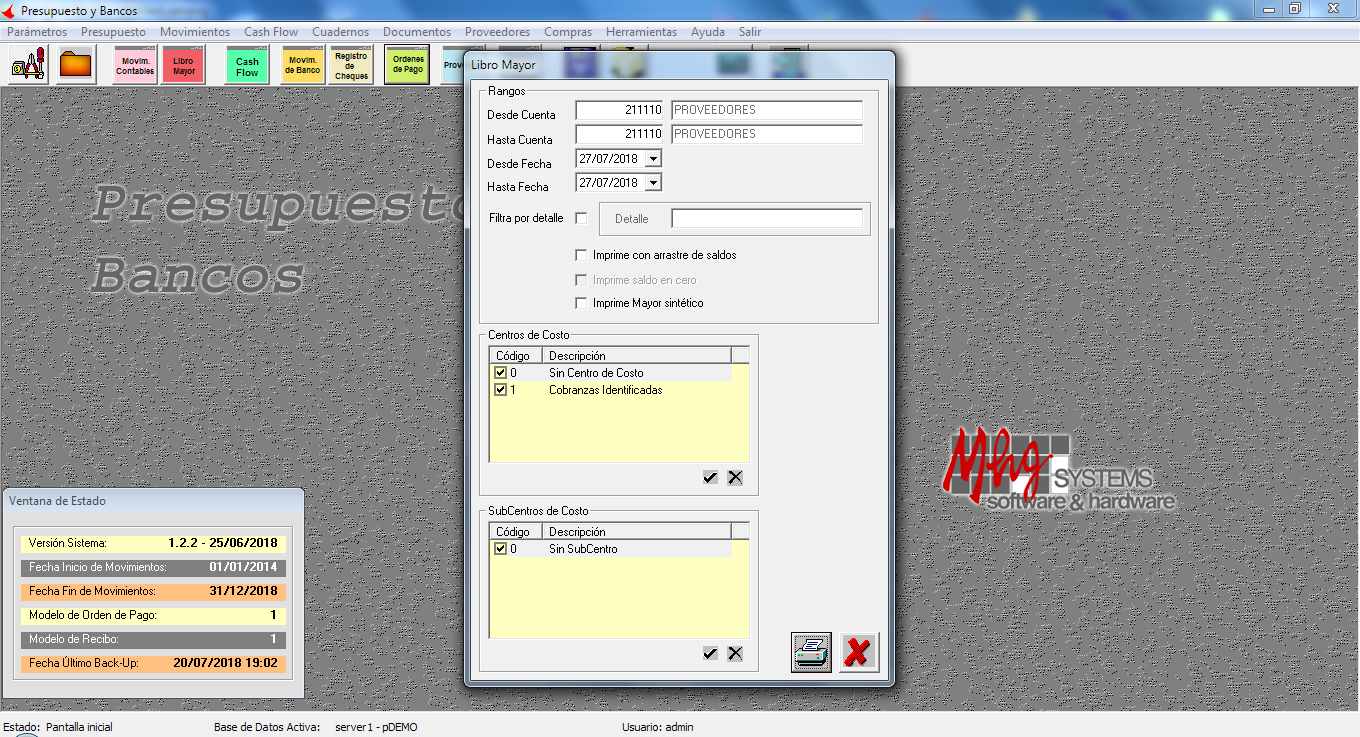Check Imprime con arrastre de saldos

click(581, 255)
